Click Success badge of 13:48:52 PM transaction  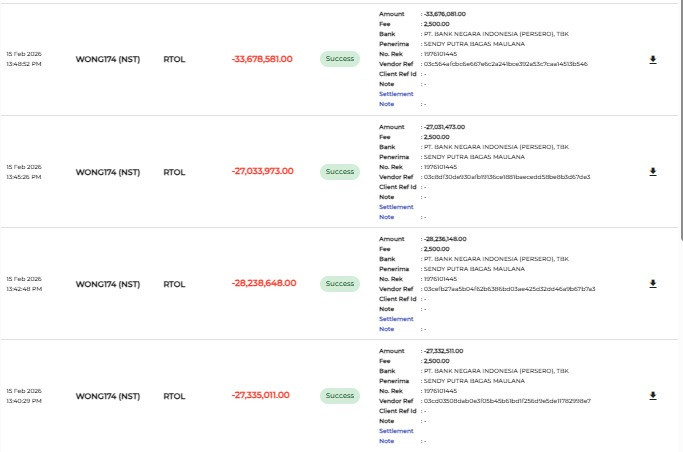(340, 59)
